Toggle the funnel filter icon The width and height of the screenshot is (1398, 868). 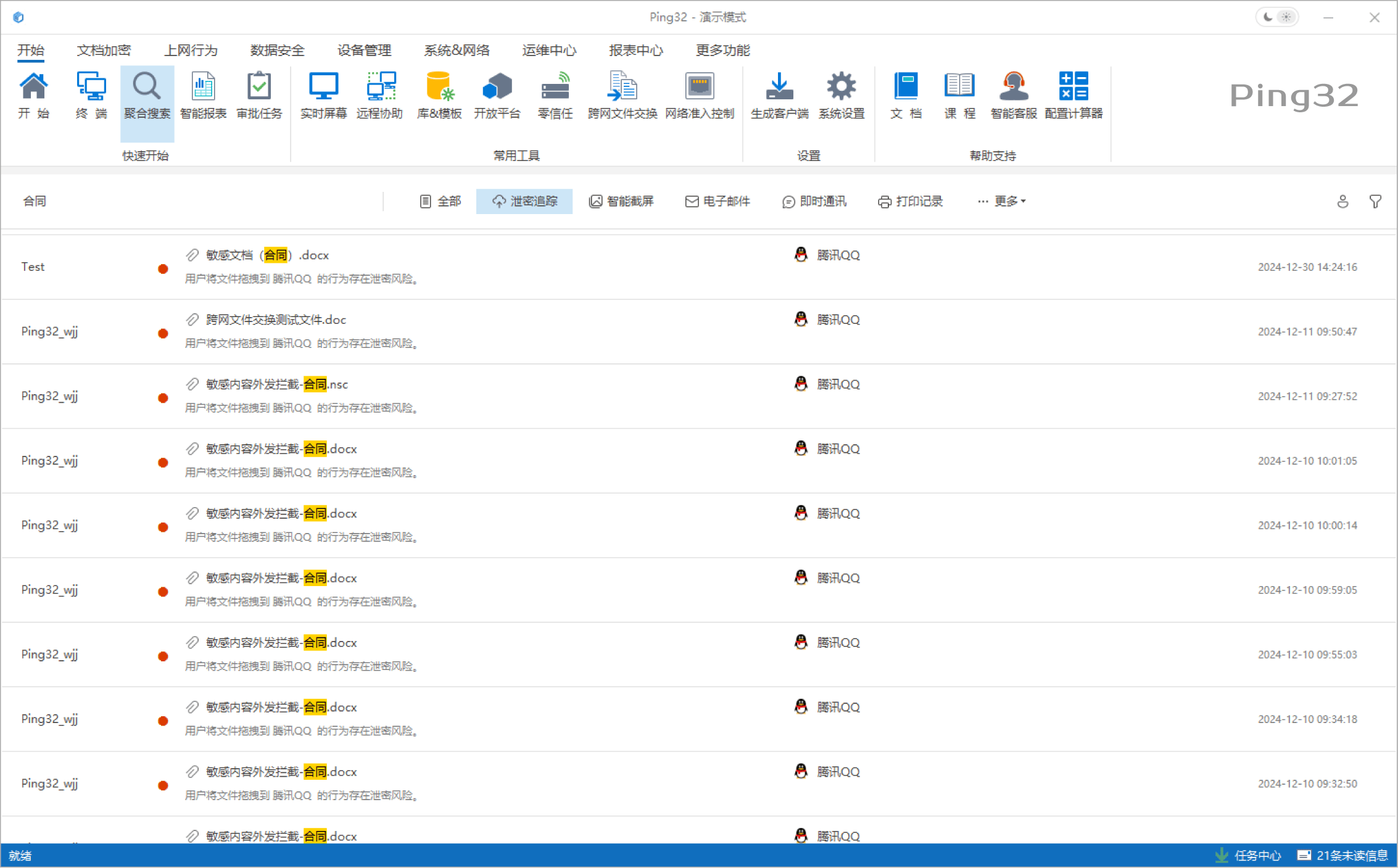(x=1375, y=201)
